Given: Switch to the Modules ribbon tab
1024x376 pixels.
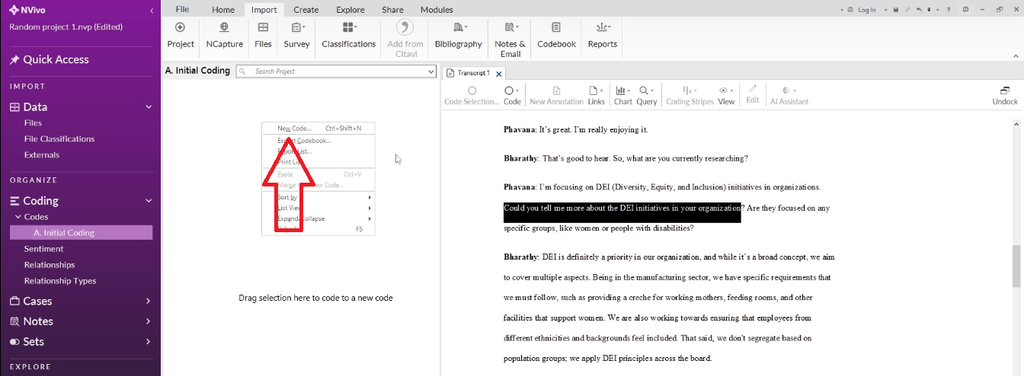Looking at the screenshot, I should 436,10.
